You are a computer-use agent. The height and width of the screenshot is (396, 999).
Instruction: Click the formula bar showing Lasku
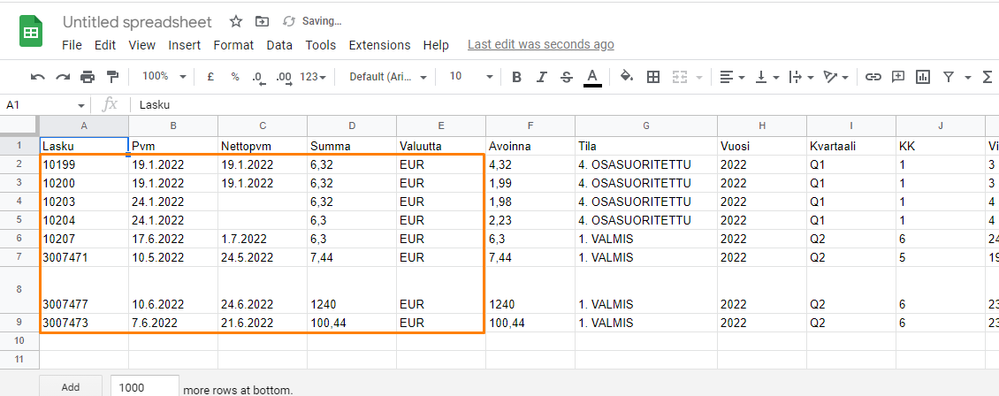[564, 105]
